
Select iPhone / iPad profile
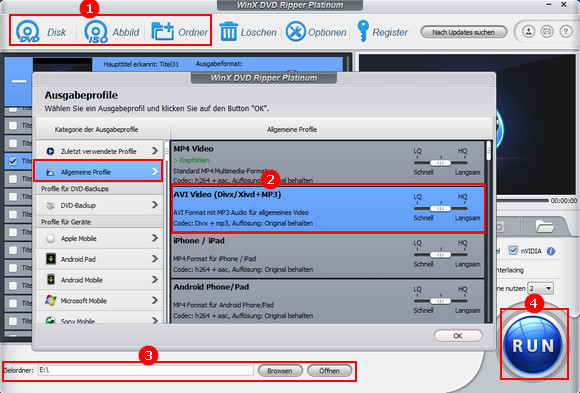(x=328, y=255)
